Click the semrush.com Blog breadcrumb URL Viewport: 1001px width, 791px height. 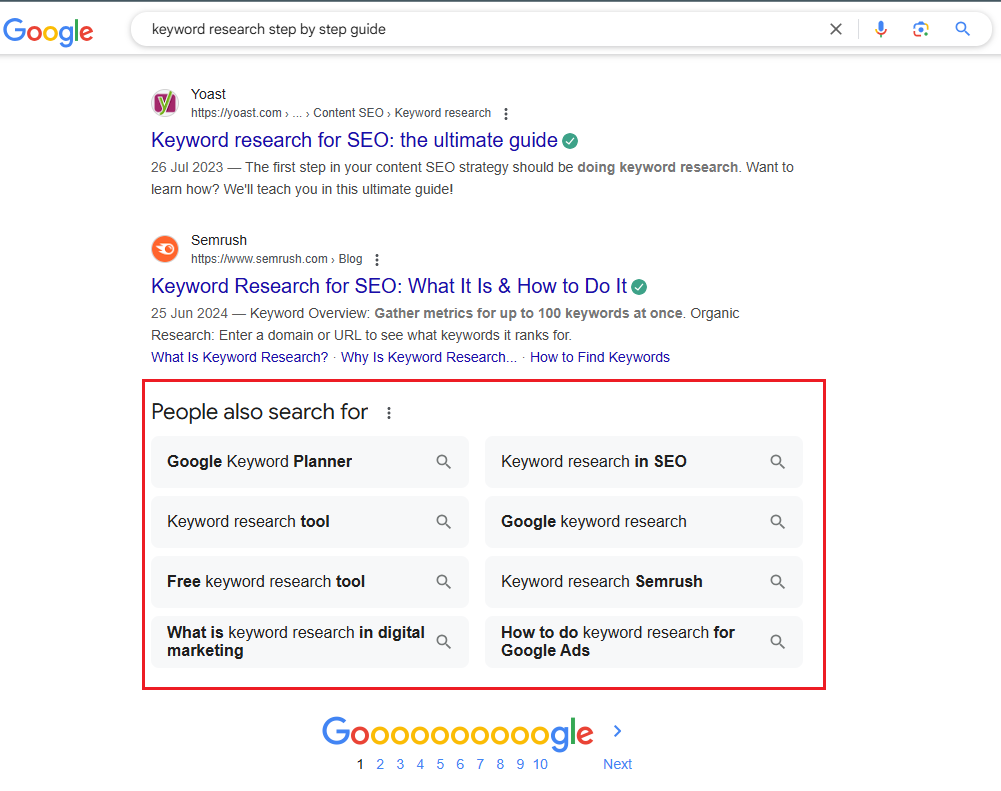(276, 259)
